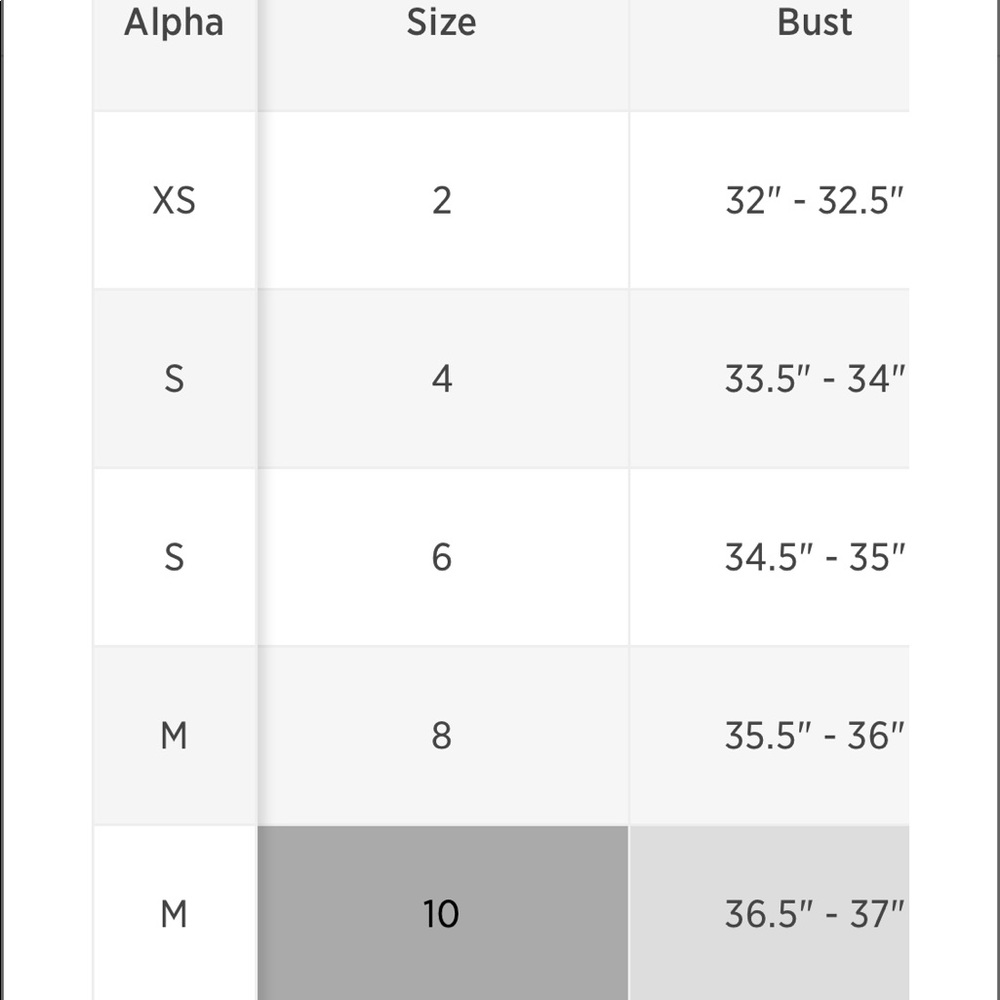The image size is (1000, 1000).
Task: Click the 36.5" - 37" bust measurement
Action: tap(814, 913)
